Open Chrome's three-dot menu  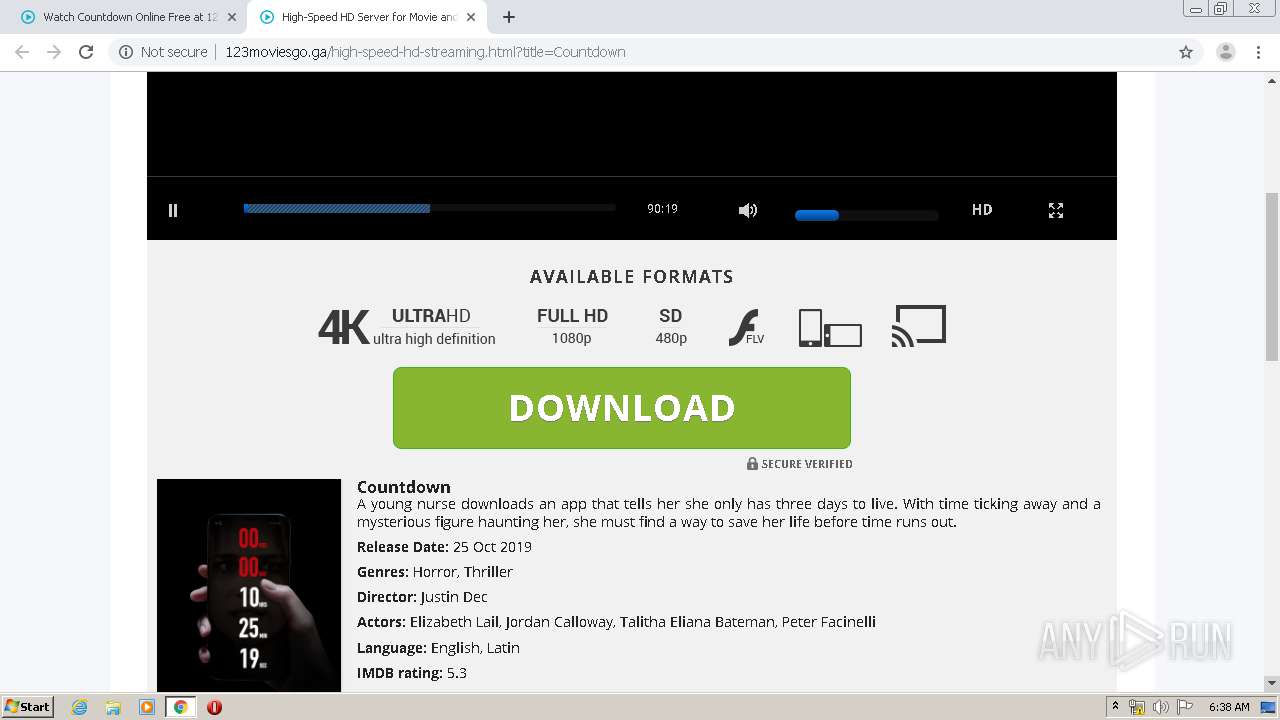1259,52
